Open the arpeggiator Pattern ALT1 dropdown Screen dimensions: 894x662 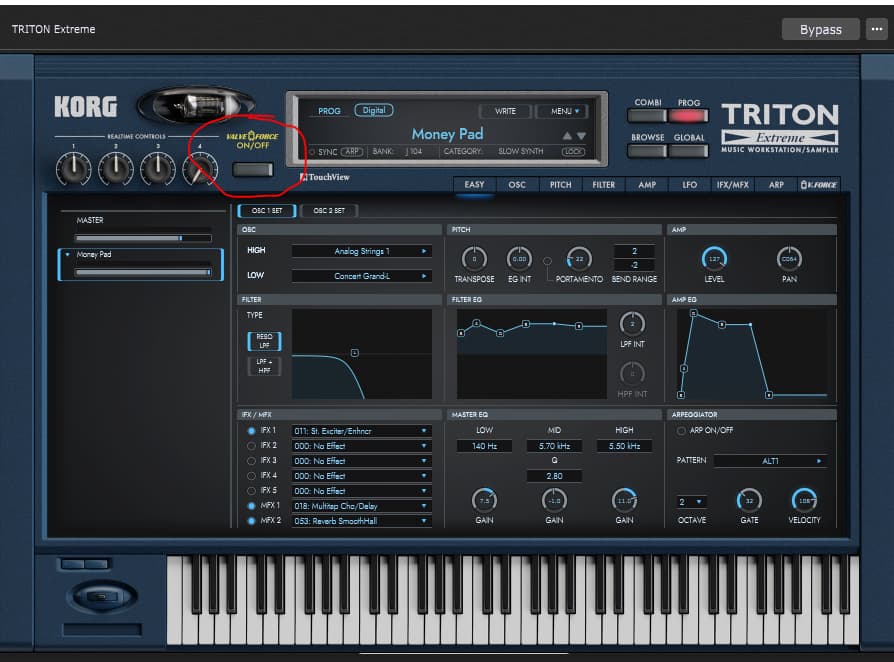(770, 461)
